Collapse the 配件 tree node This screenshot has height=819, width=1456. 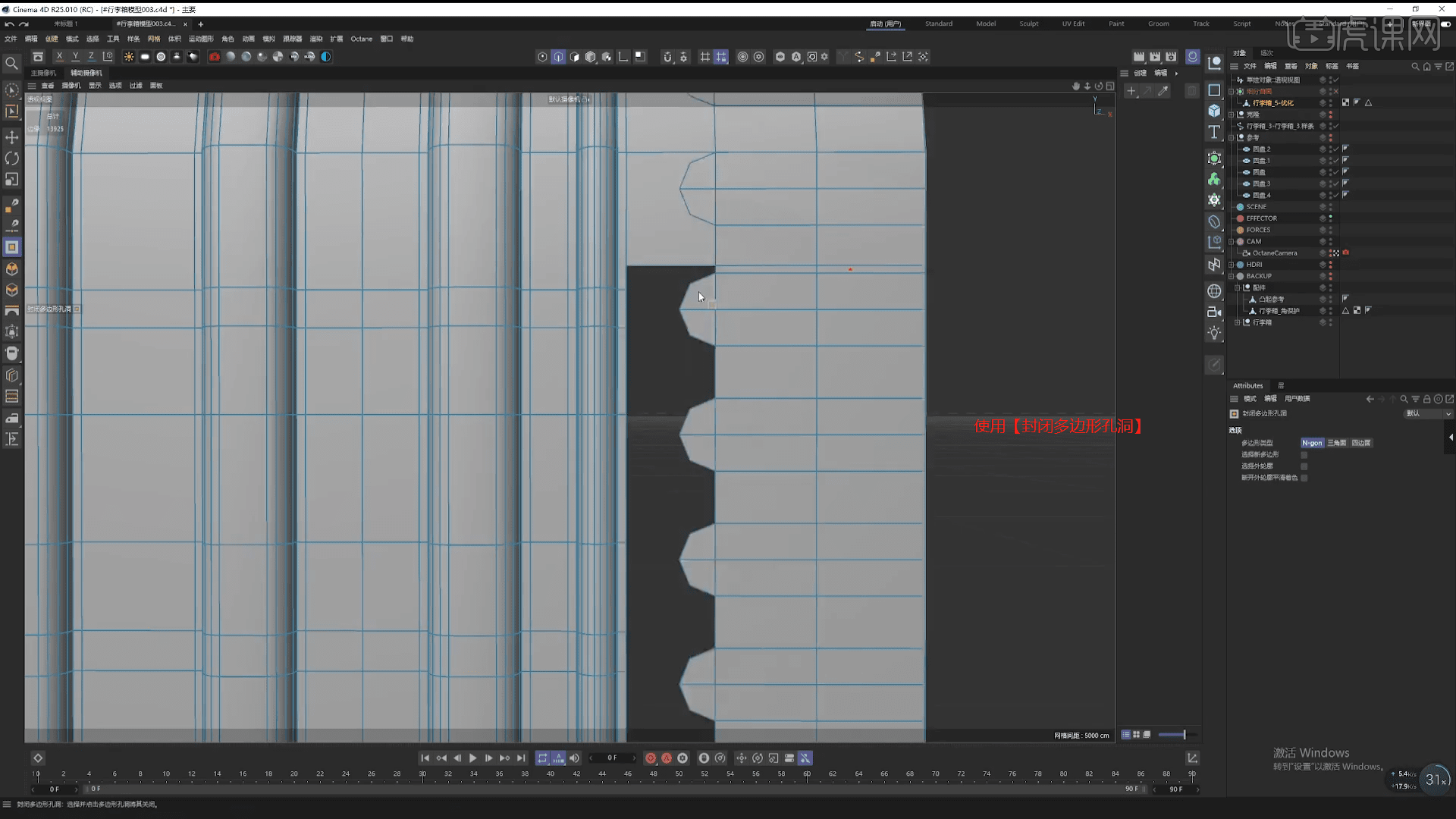[x=1238, y=288]
